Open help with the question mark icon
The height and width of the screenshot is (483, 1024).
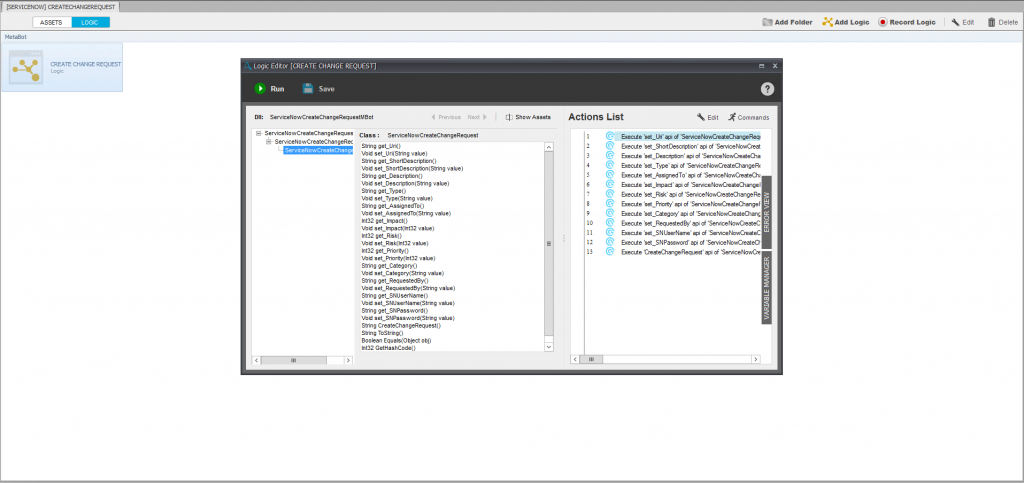point(767,89)
